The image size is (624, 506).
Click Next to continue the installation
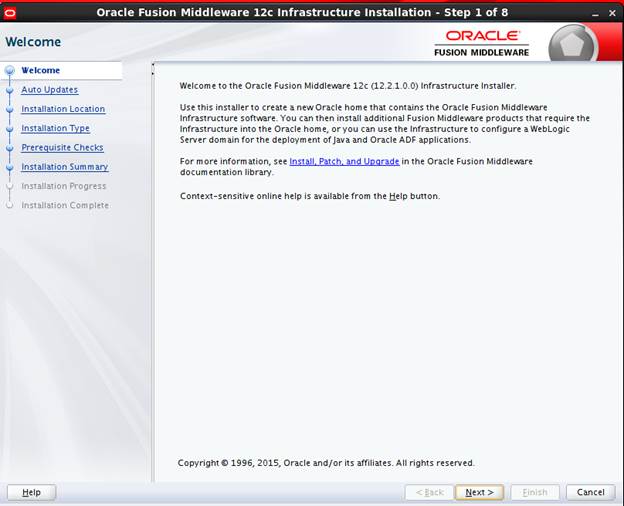479,492
